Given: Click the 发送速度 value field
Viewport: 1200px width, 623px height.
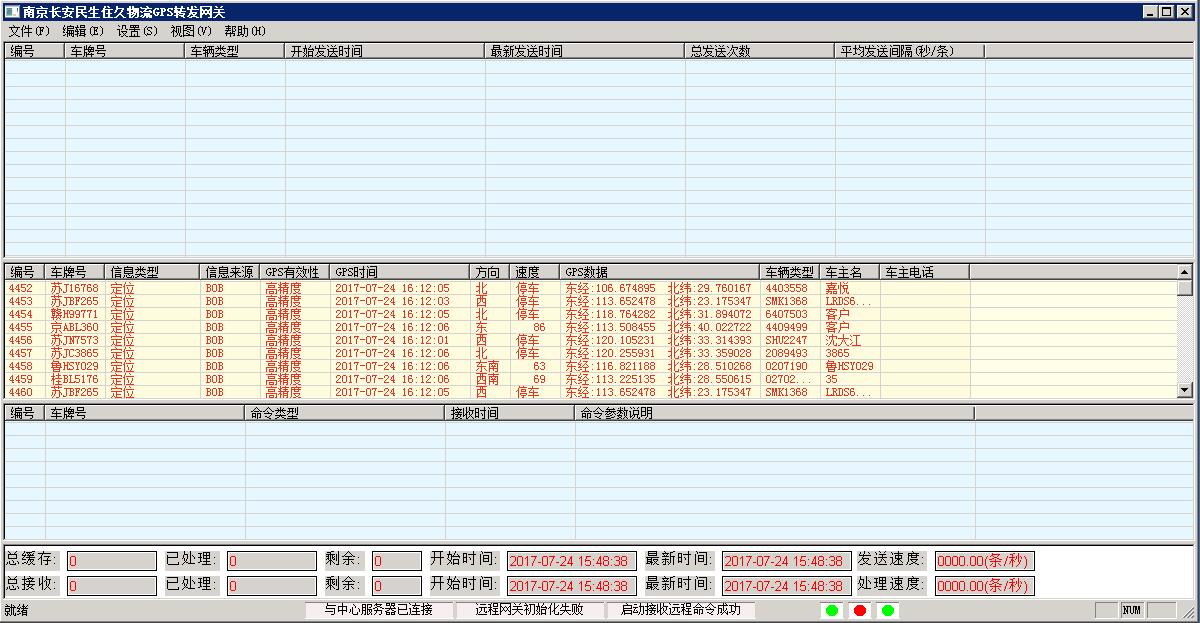Looking at the screenshot, I should point(985,561).
